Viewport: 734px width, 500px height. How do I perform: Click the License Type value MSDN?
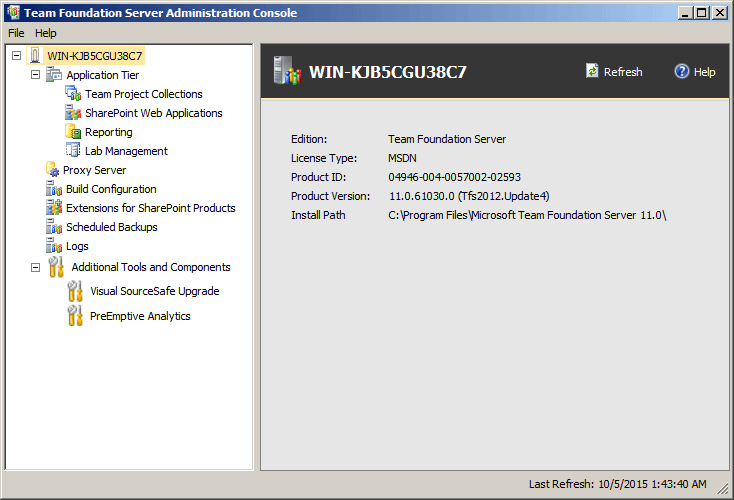[x=402, y=158]
